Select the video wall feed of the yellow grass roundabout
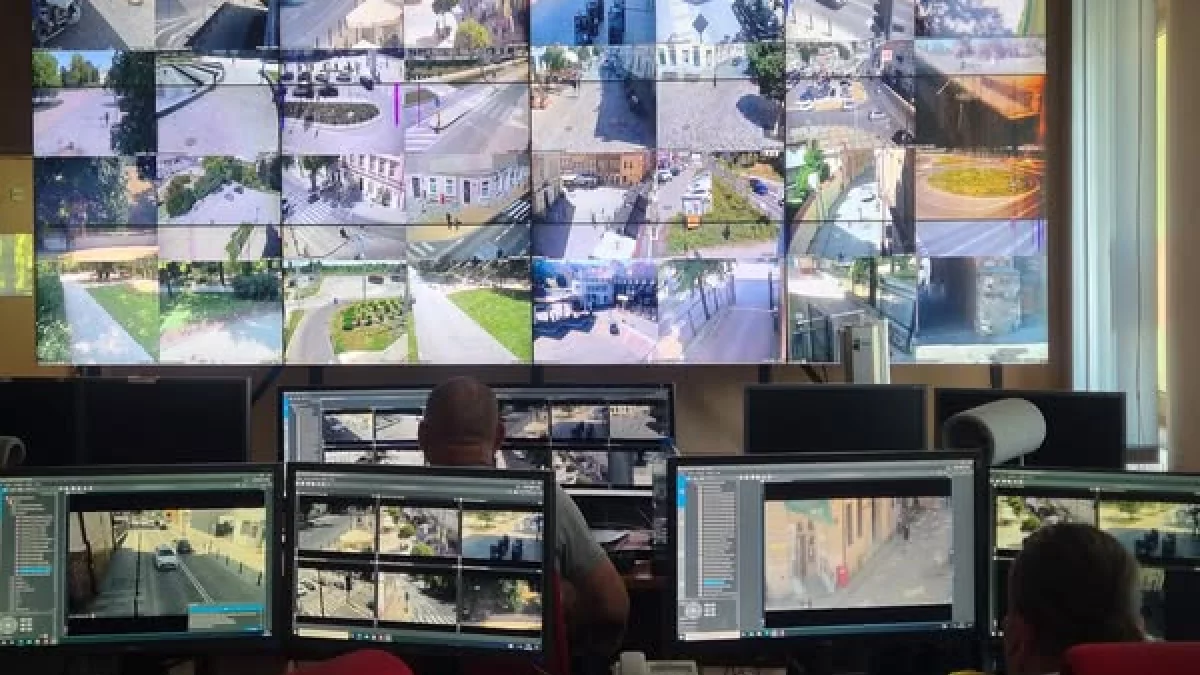The image size is (1200, 675). tap(980, 182)
